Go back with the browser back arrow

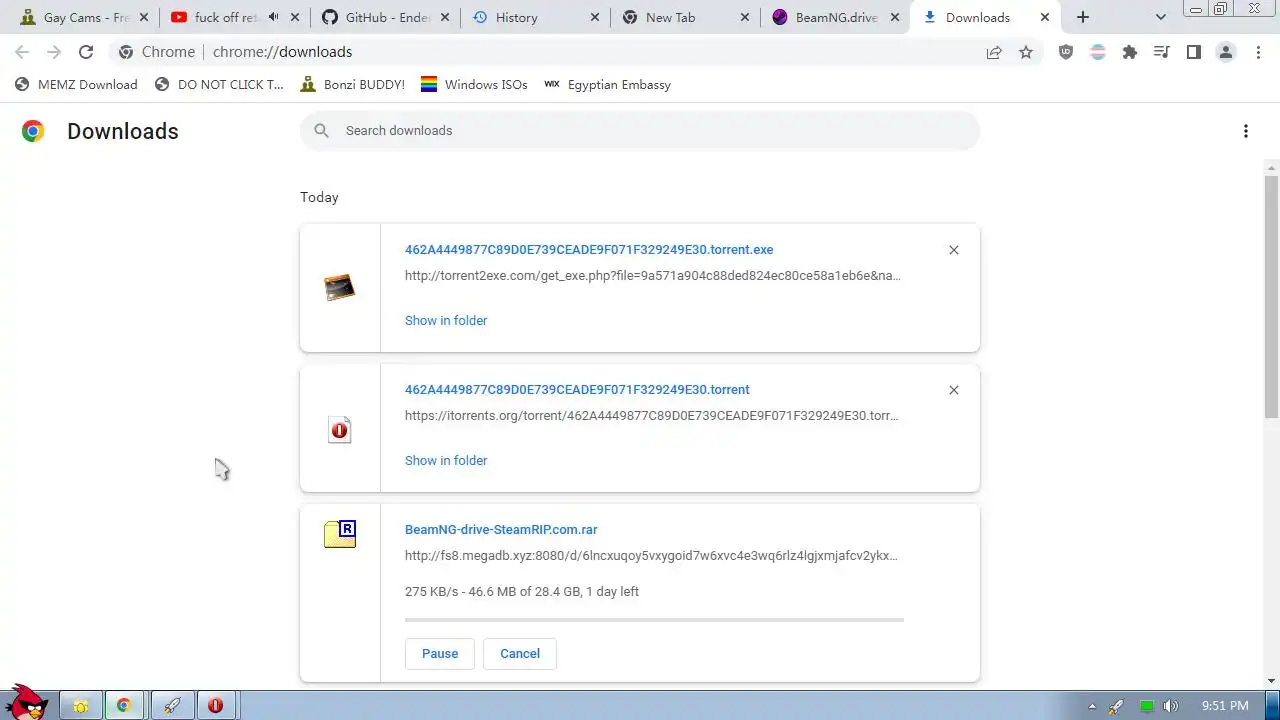22,52
